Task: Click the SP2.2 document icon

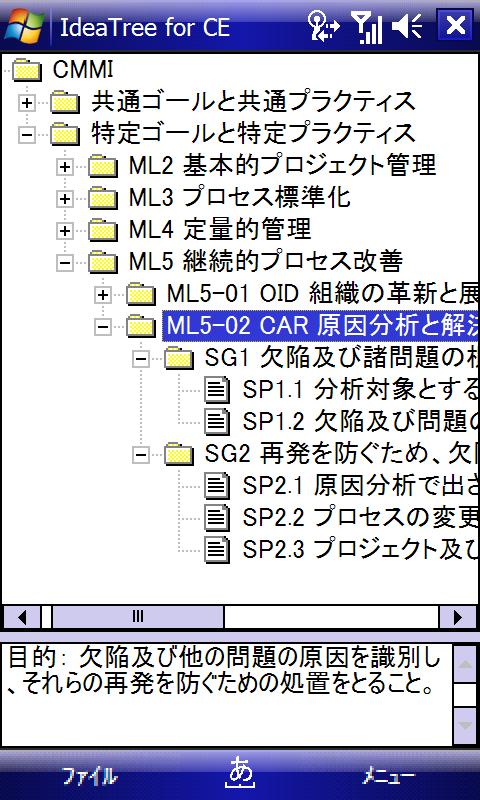Action: click(x=217, y=518)
